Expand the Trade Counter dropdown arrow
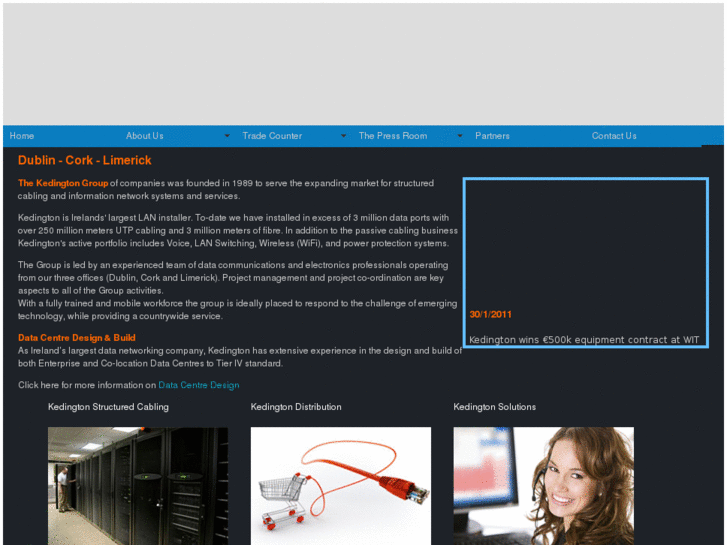Screen dimensions: 727x545 344,136
